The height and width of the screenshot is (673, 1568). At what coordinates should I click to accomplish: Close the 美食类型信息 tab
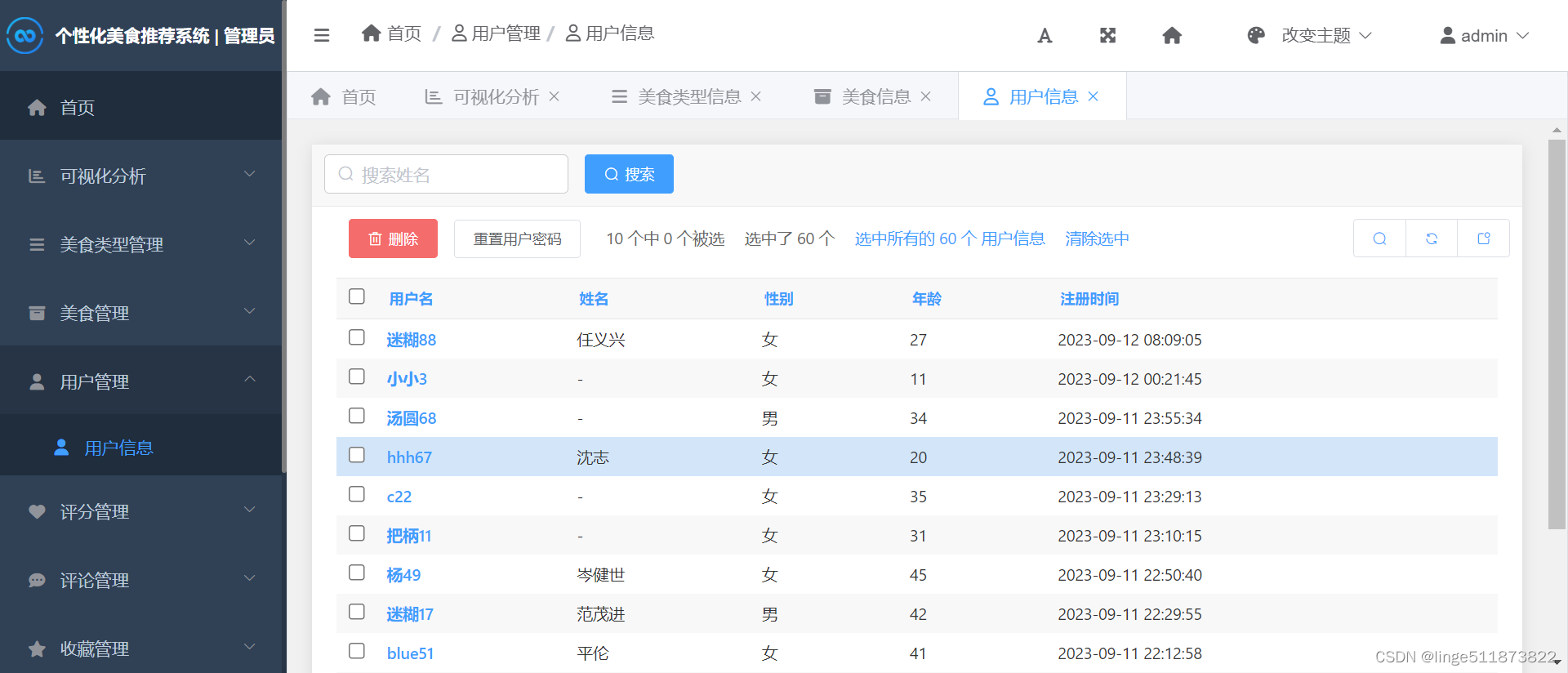click(x=755, y=96)
